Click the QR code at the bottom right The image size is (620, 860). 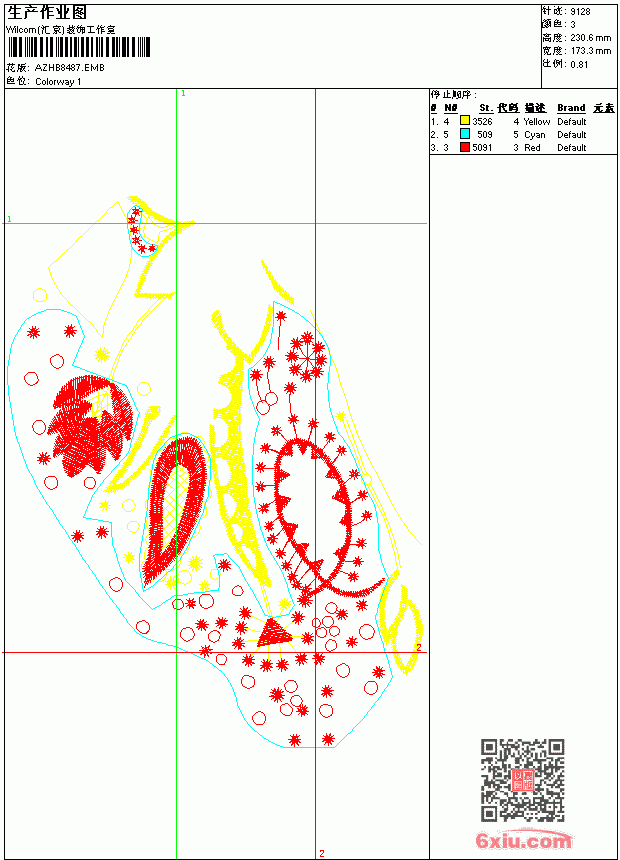[x=523, y=780]
